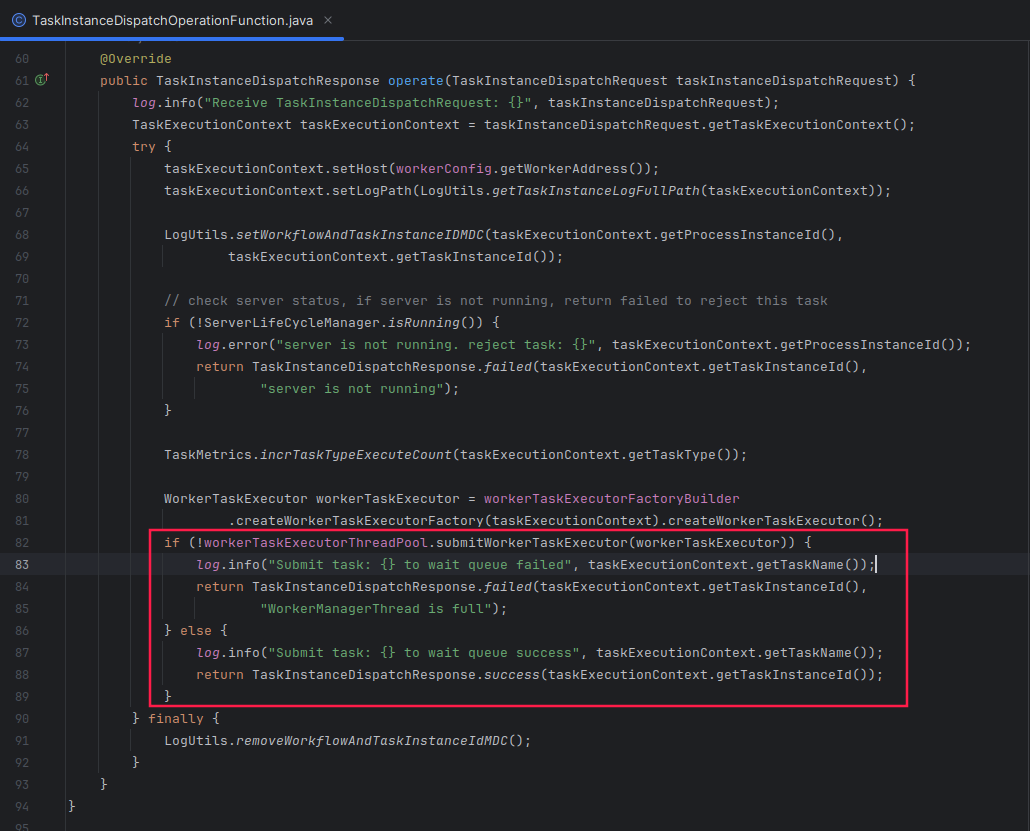Image resolution: width=1030 pixels, height=831 pixels.
Task: Click the 'else' keyword on line 86
Action: pos(196,631)
